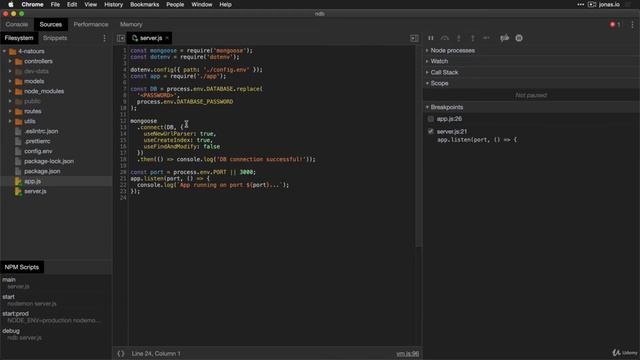Switch to the Console tab
The width and height of the screenshot is (640, 360).
pyautogui.click(x=17, y=24)
